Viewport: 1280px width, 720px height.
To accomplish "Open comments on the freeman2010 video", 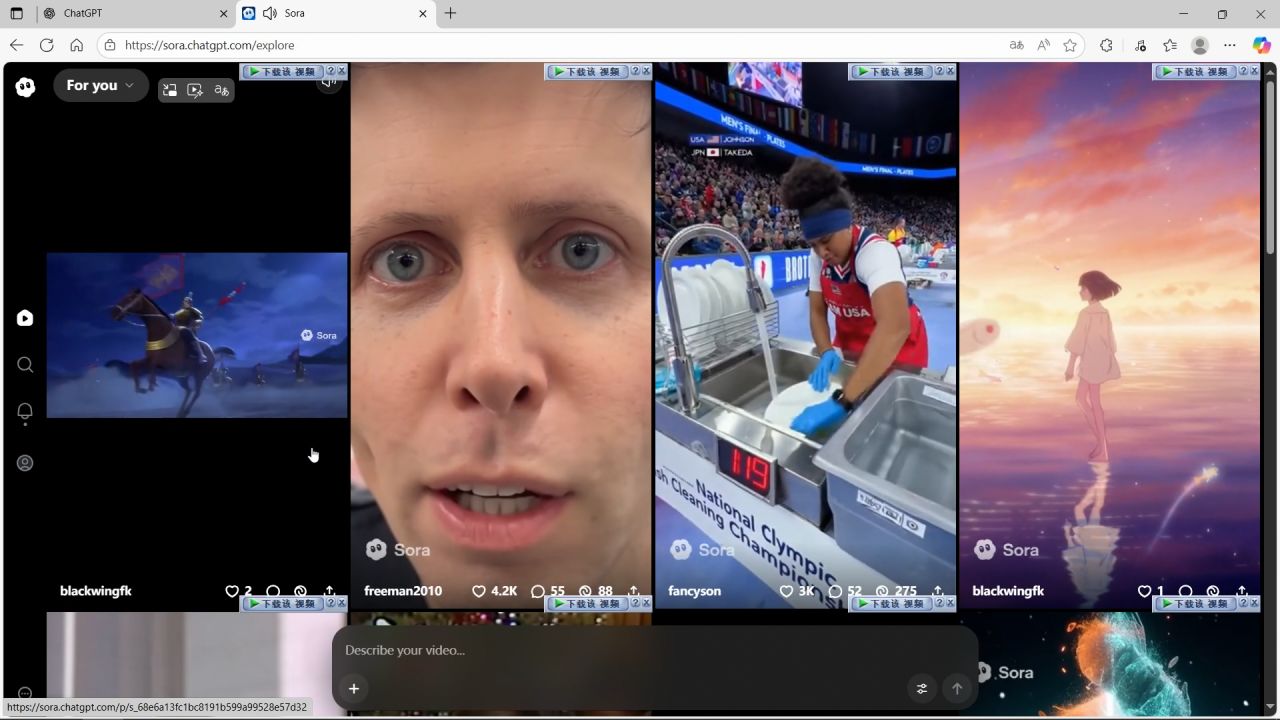I will pos(538,591).
